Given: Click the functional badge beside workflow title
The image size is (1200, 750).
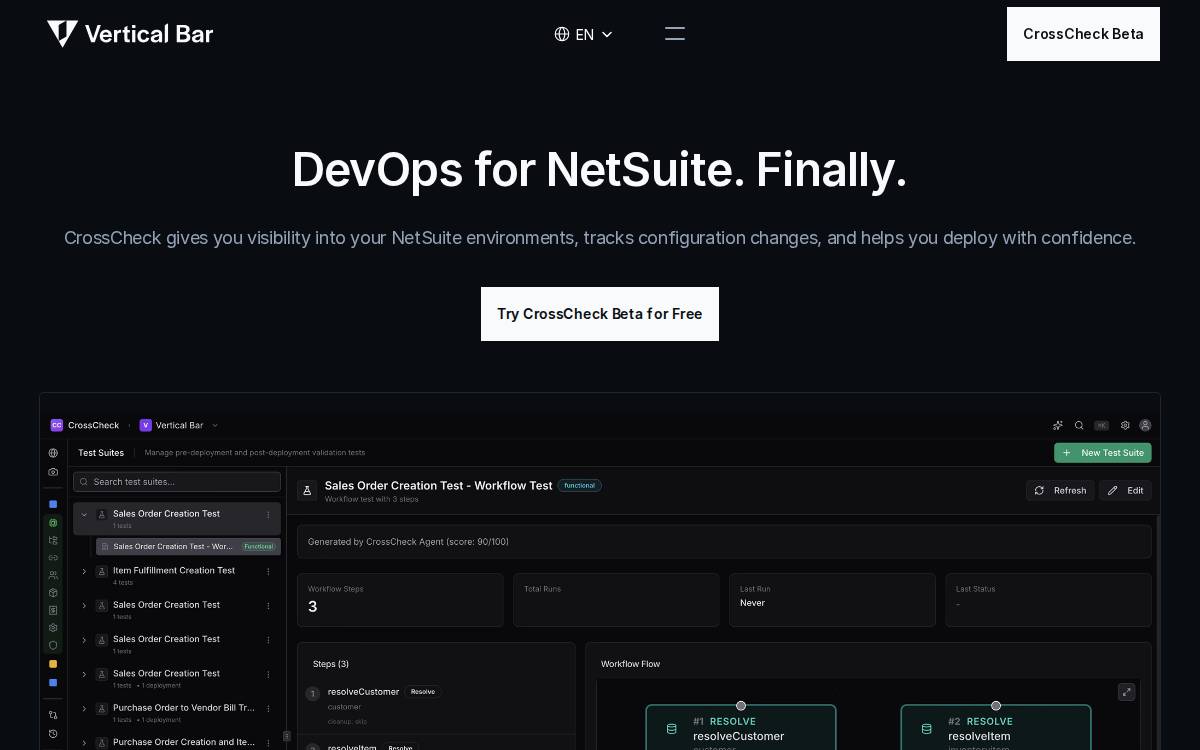Looking at the screenshot, I should (x=580, y=486).
